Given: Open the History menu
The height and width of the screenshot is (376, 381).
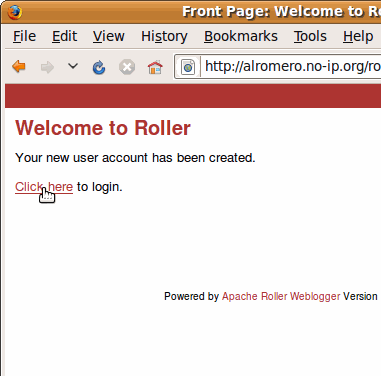Looking at the screenshot, I should 164,36.
